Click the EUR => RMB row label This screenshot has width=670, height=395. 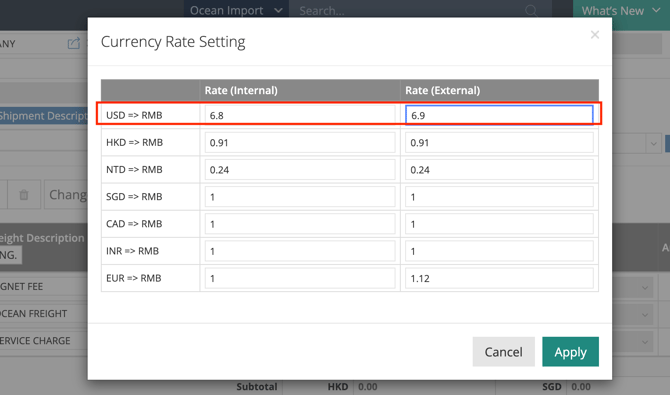[x=134, y=278]
